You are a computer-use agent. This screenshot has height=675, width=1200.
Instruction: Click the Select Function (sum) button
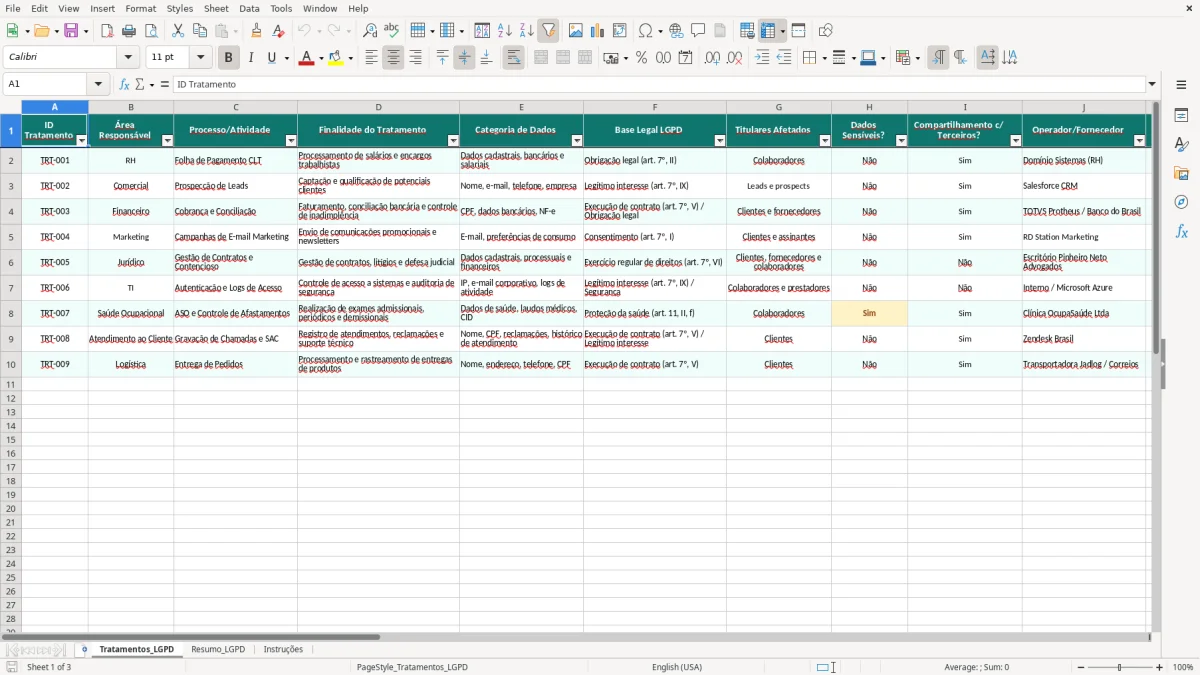click(140, 84)
